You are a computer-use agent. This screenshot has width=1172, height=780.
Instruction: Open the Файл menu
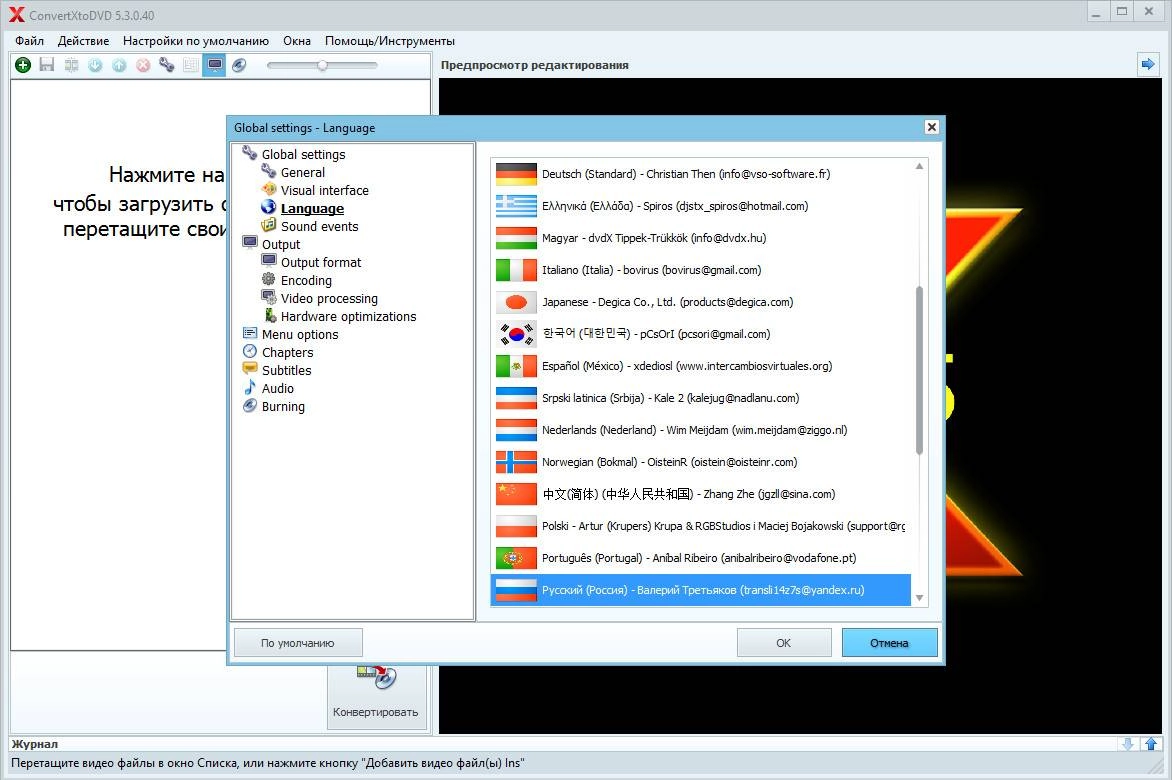tap(29, 41)
